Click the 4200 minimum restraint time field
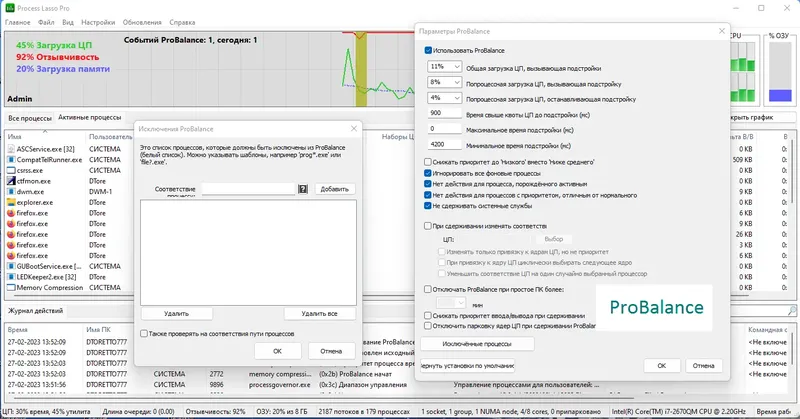Screen dimensions: 800x419 (444, 144)
